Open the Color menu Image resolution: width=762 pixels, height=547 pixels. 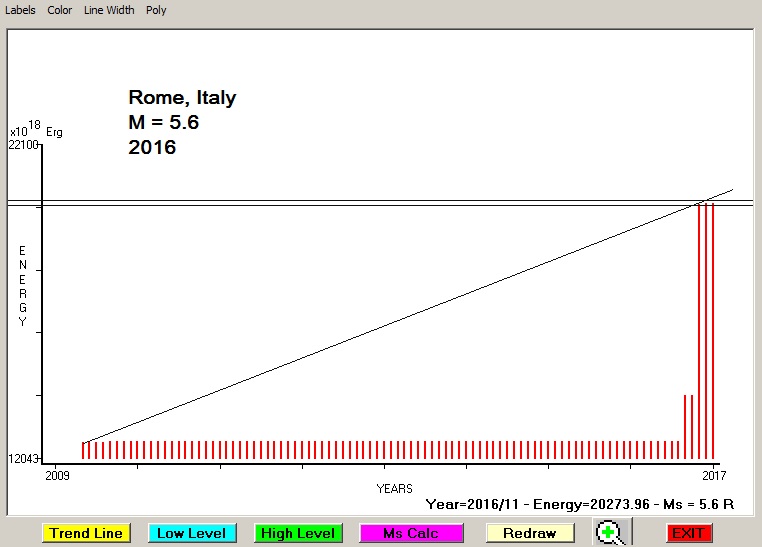point(59,10)
